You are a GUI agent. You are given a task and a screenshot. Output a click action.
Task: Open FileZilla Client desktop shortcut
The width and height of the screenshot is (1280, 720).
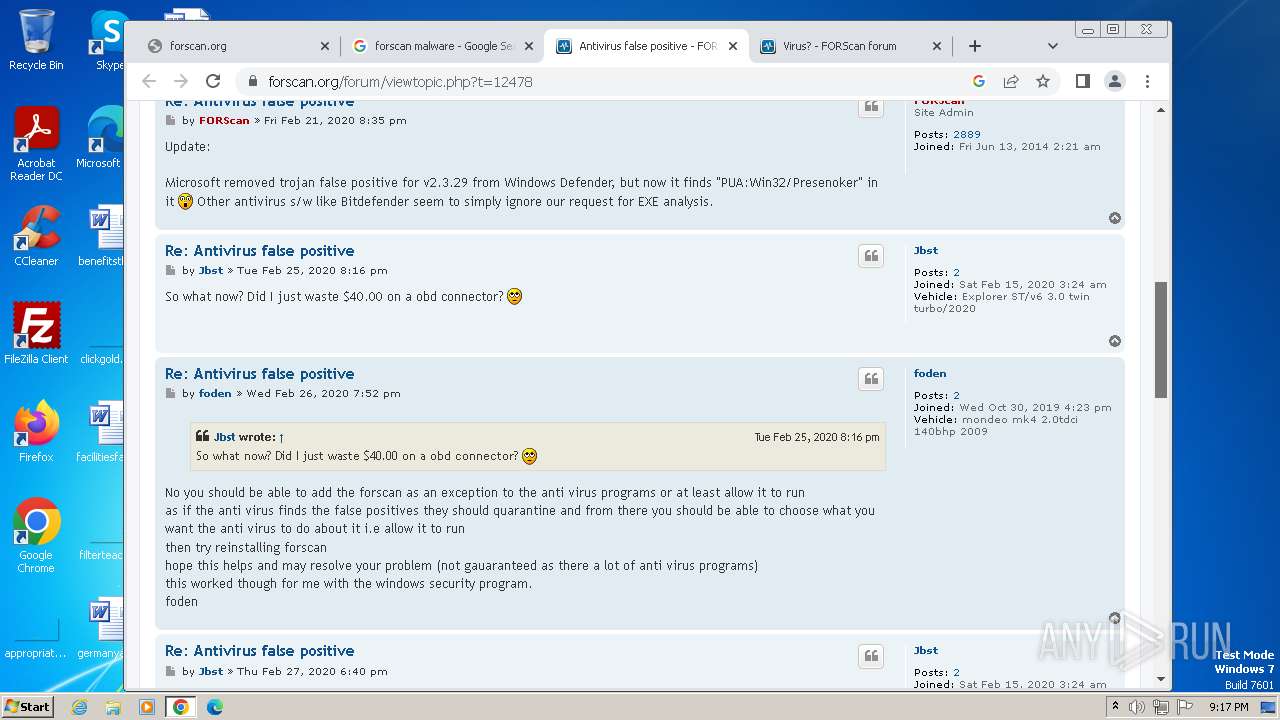(36, 333)
